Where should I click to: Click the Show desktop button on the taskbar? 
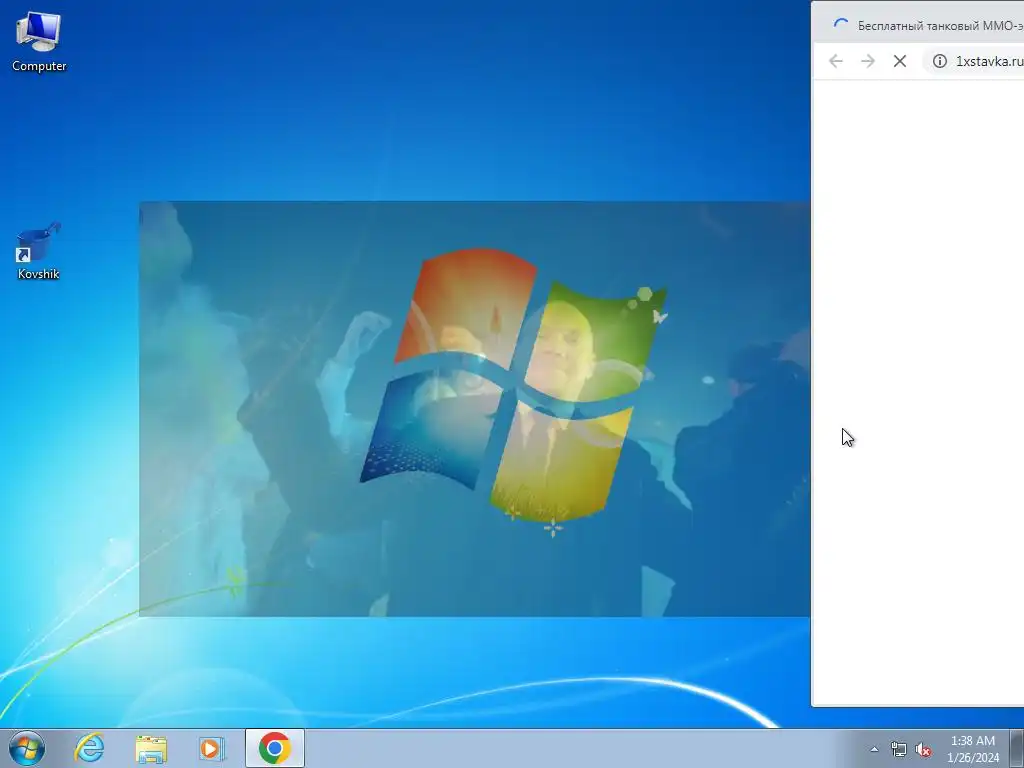click(1017, 748)
